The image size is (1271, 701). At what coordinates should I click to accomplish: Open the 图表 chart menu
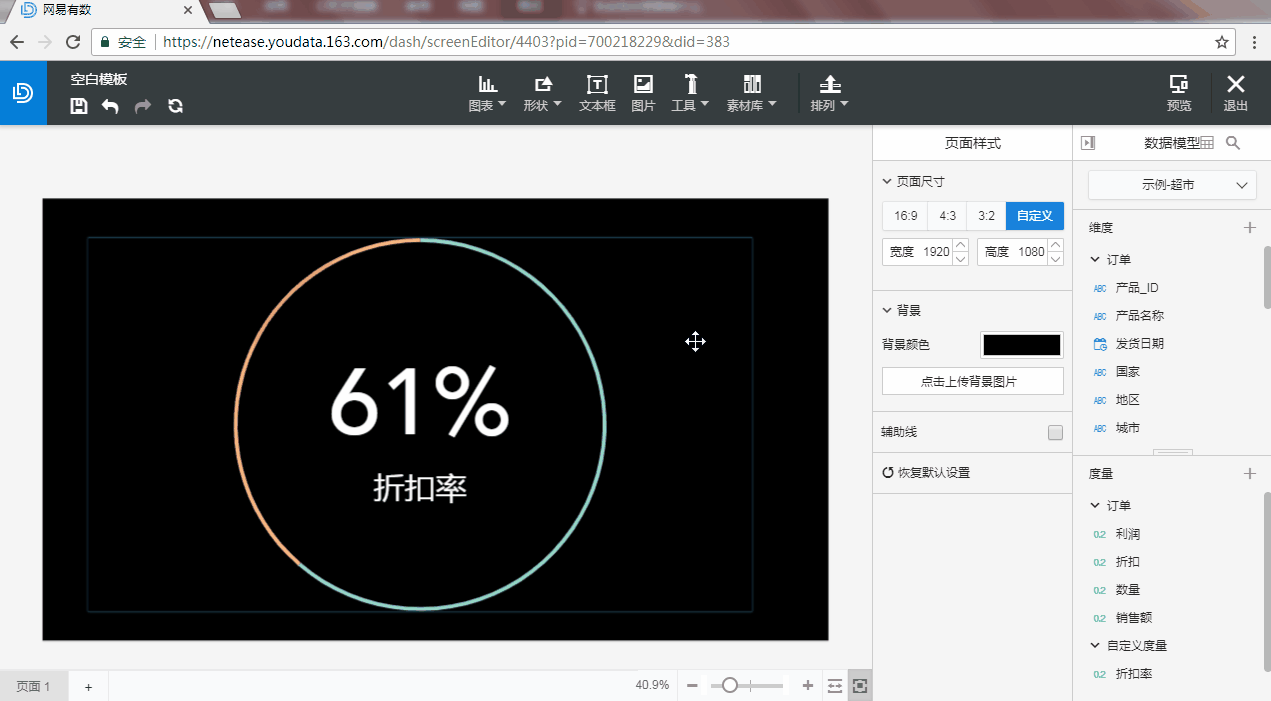[488, 93]
